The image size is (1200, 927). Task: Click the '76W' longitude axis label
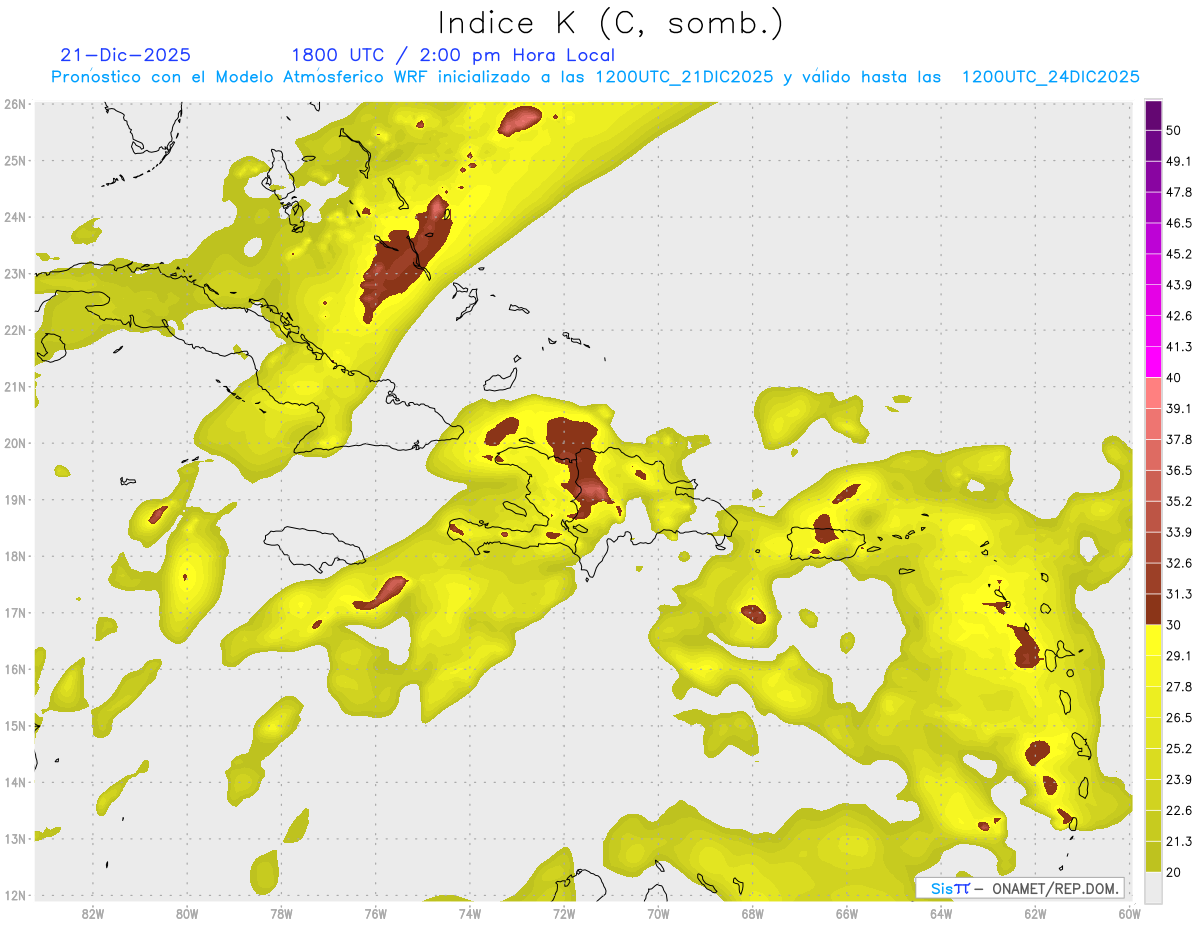[375, 914]
